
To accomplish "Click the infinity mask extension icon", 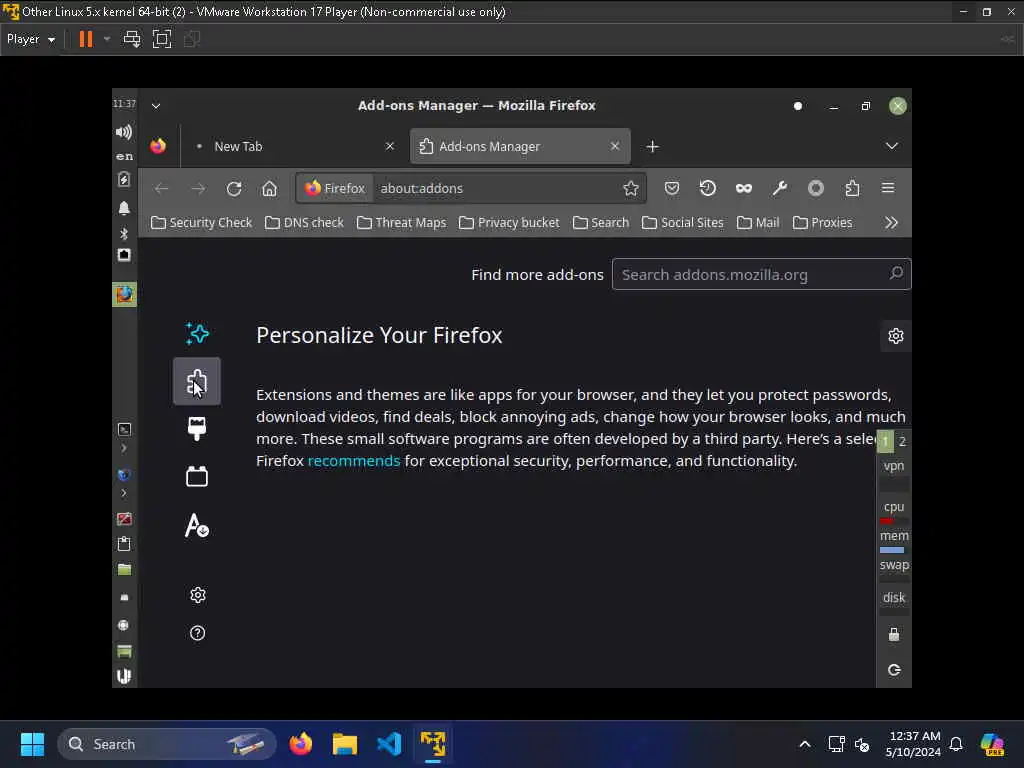I will (x=743, y=189).
